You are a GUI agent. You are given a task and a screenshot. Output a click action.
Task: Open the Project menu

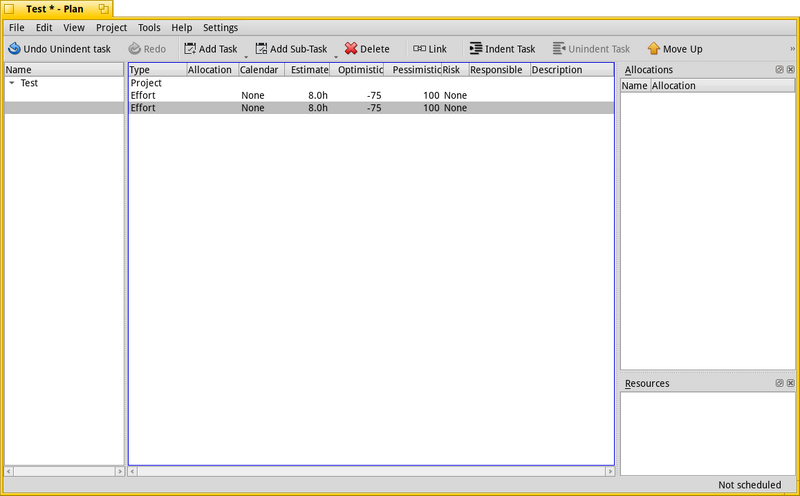tap(111, 28)
